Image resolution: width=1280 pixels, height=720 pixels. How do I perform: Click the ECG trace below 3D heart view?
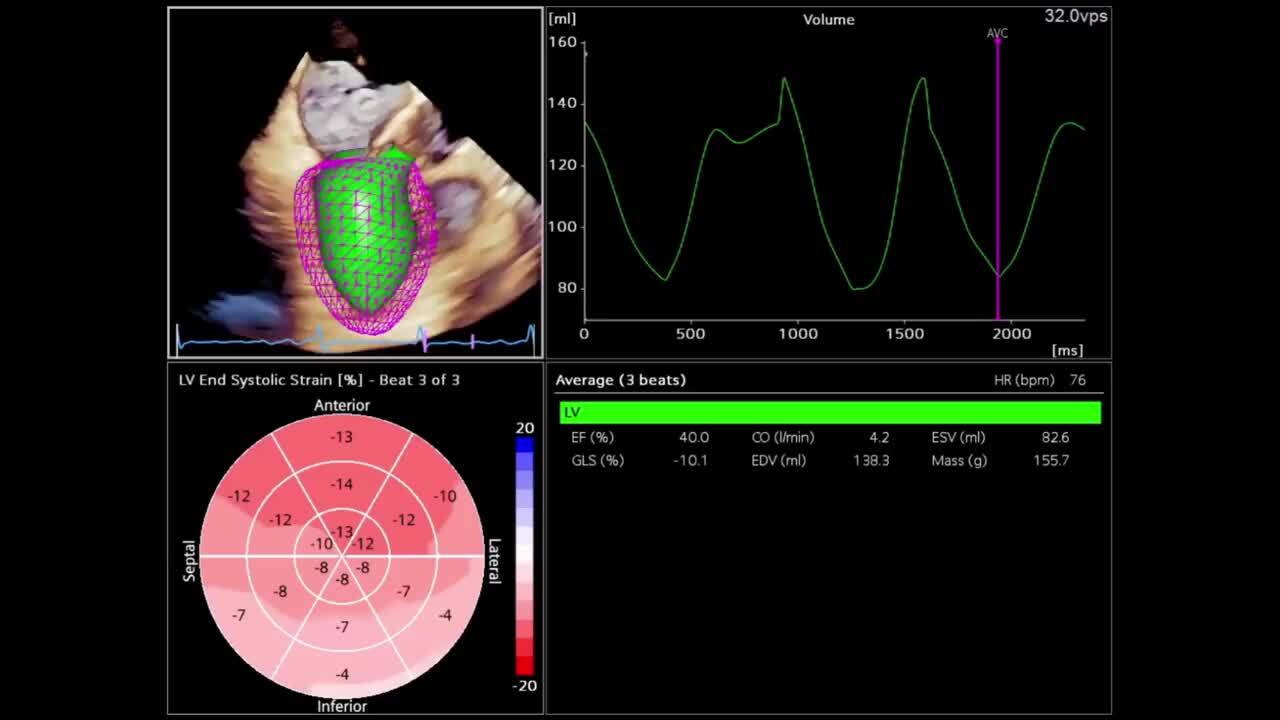coord(356,340)
